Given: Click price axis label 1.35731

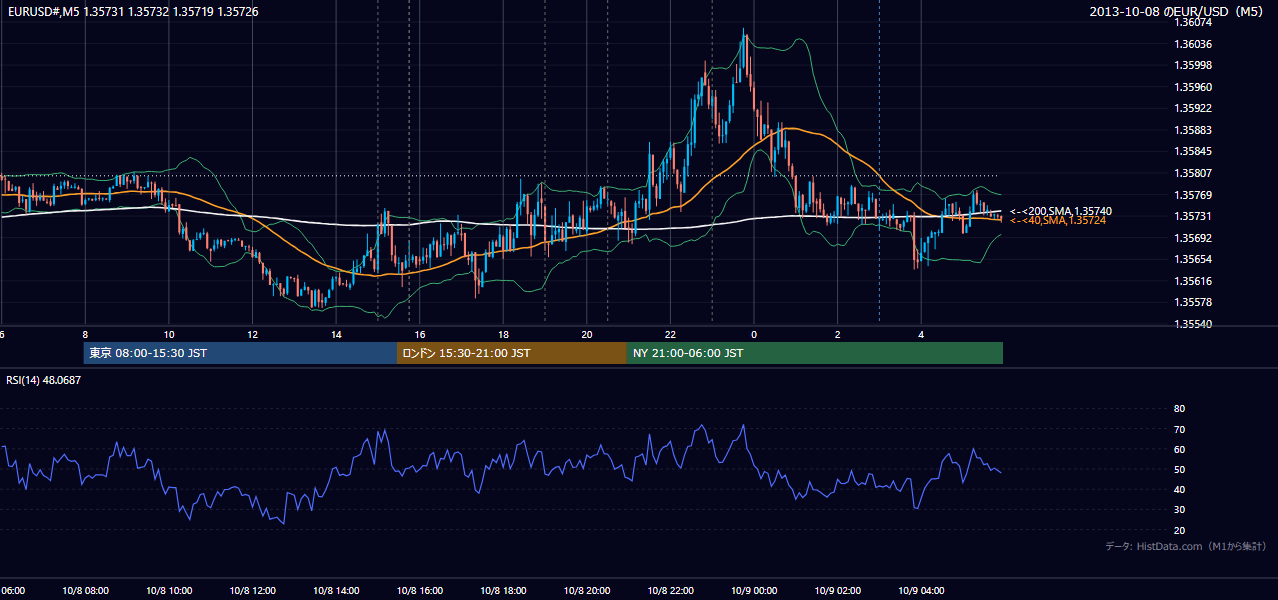Looking at the screenshot, I should (x=1195, y=216).
